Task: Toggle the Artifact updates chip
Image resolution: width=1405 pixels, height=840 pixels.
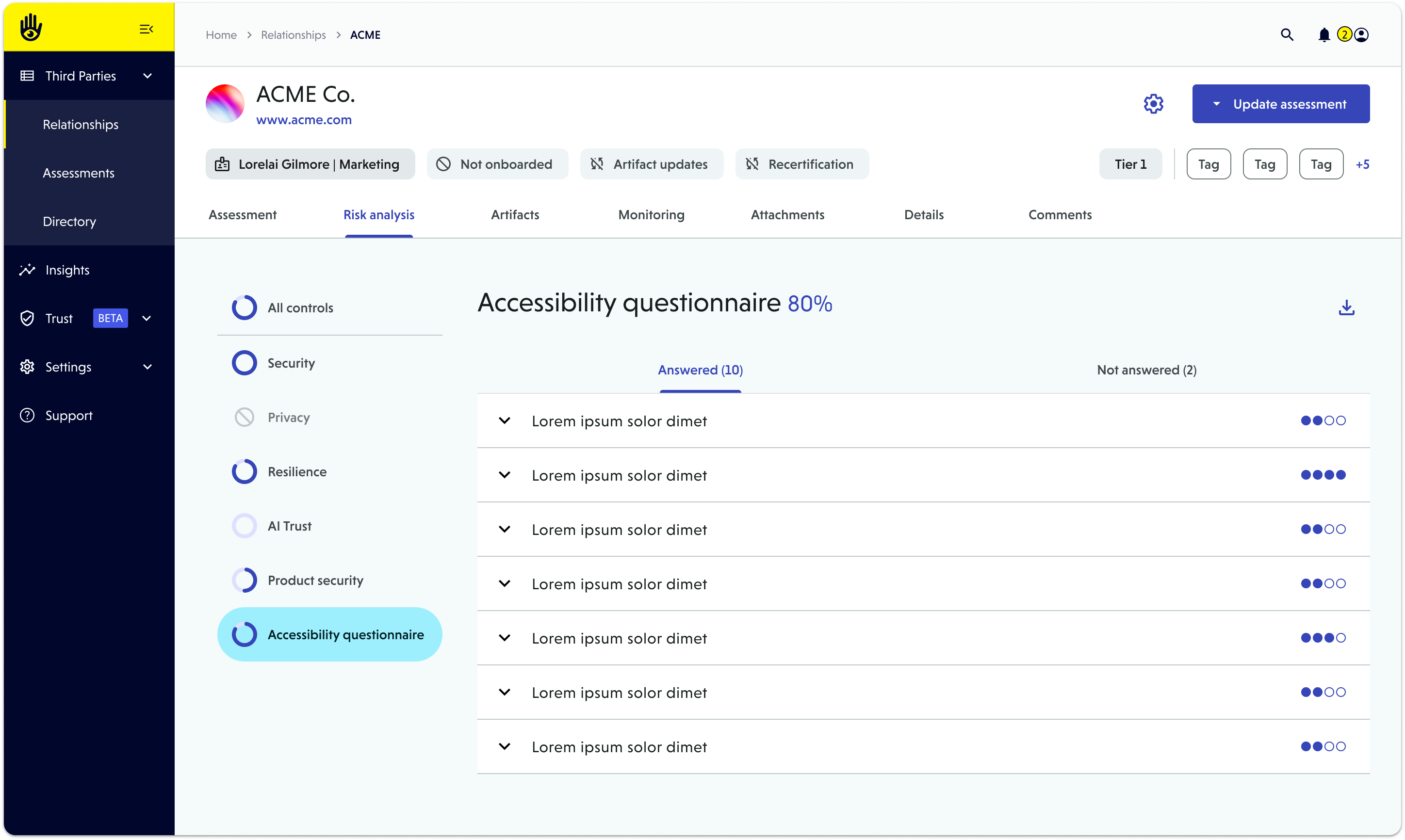Action: click(x=651, y=164)
